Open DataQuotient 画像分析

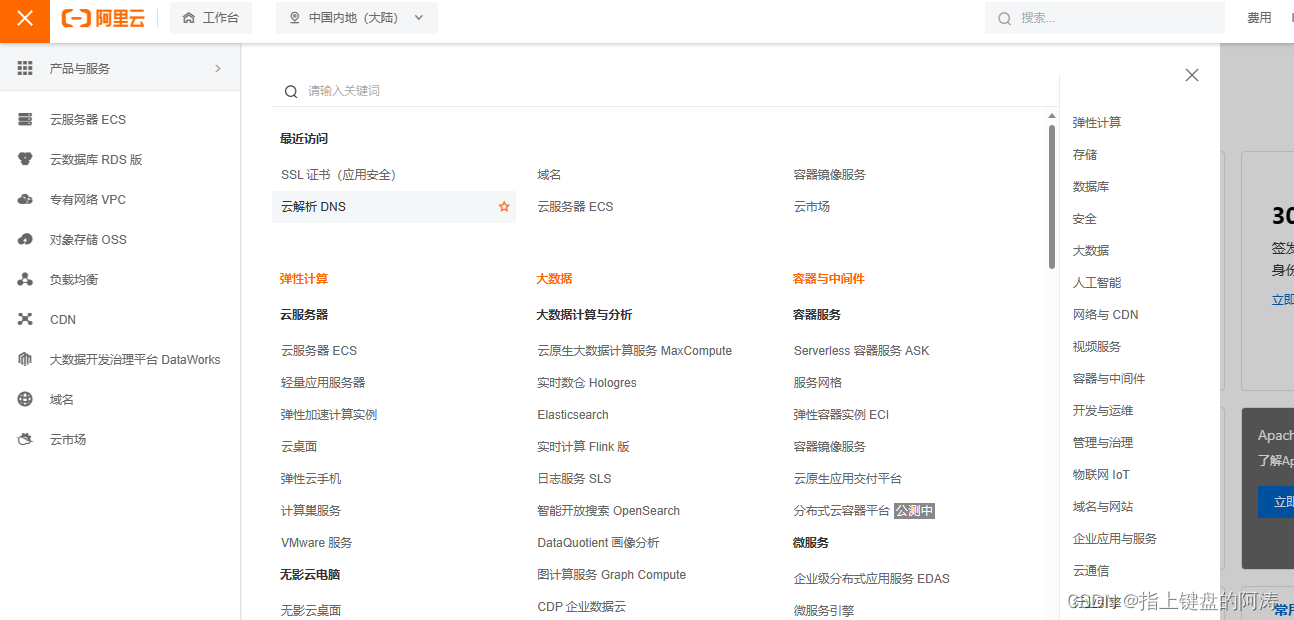pos(598,543)
